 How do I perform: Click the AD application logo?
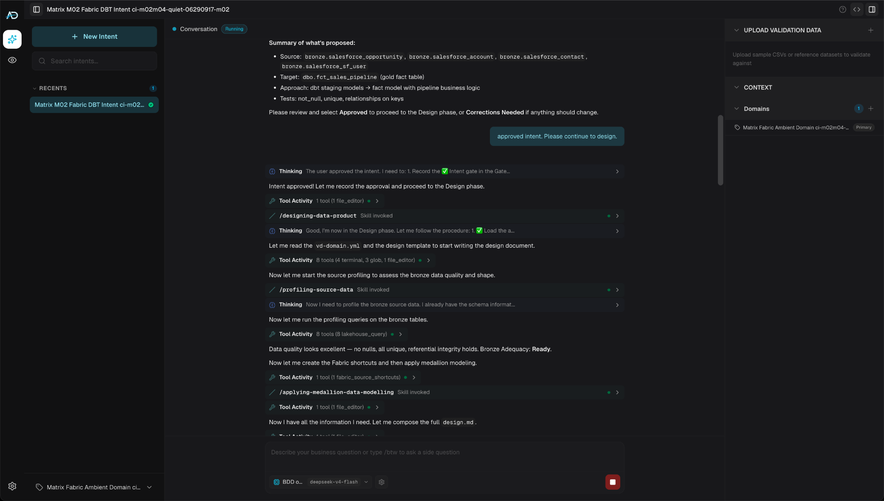tap(12, 15)
